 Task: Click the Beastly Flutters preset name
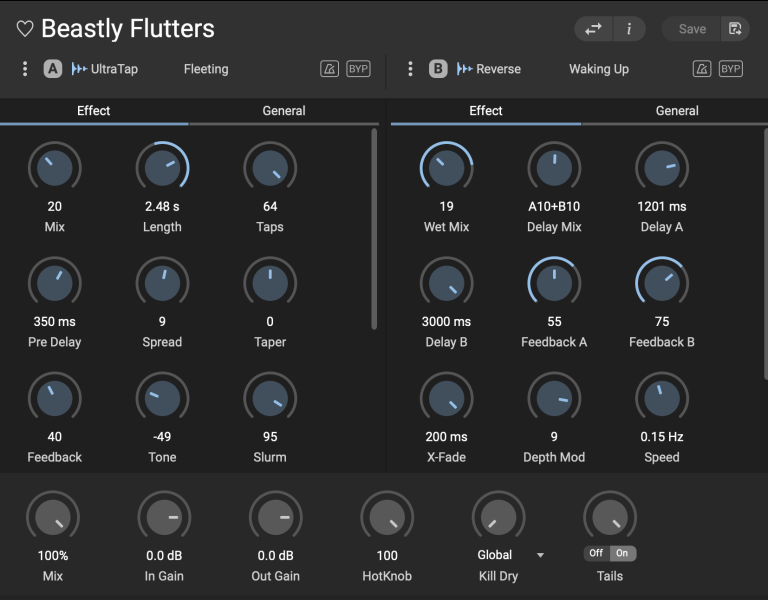point(128,28)
